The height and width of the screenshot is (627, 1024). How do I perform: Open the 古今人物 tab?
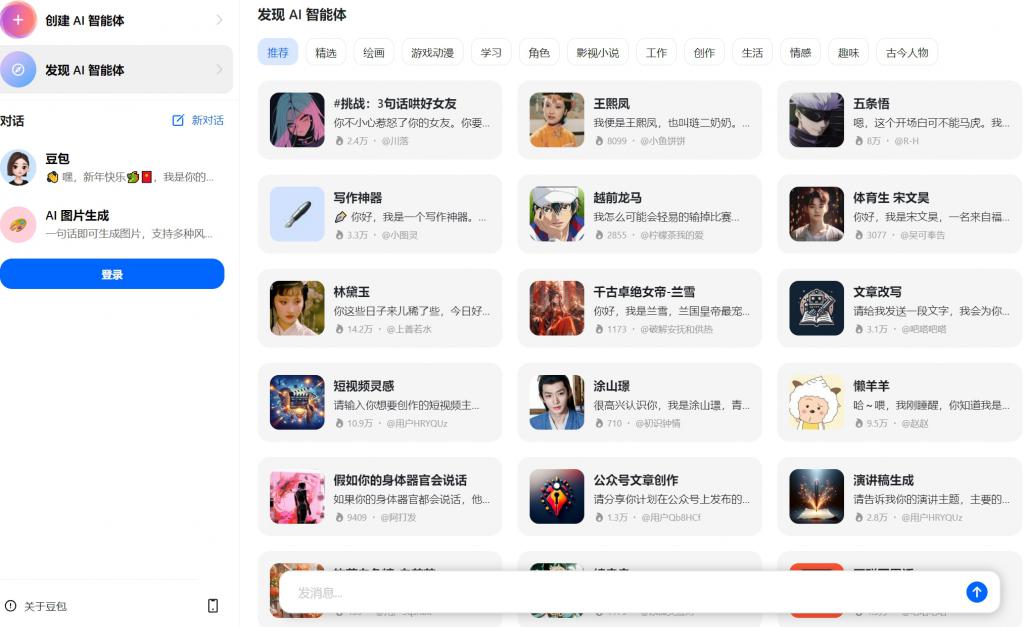coord(906,52)
